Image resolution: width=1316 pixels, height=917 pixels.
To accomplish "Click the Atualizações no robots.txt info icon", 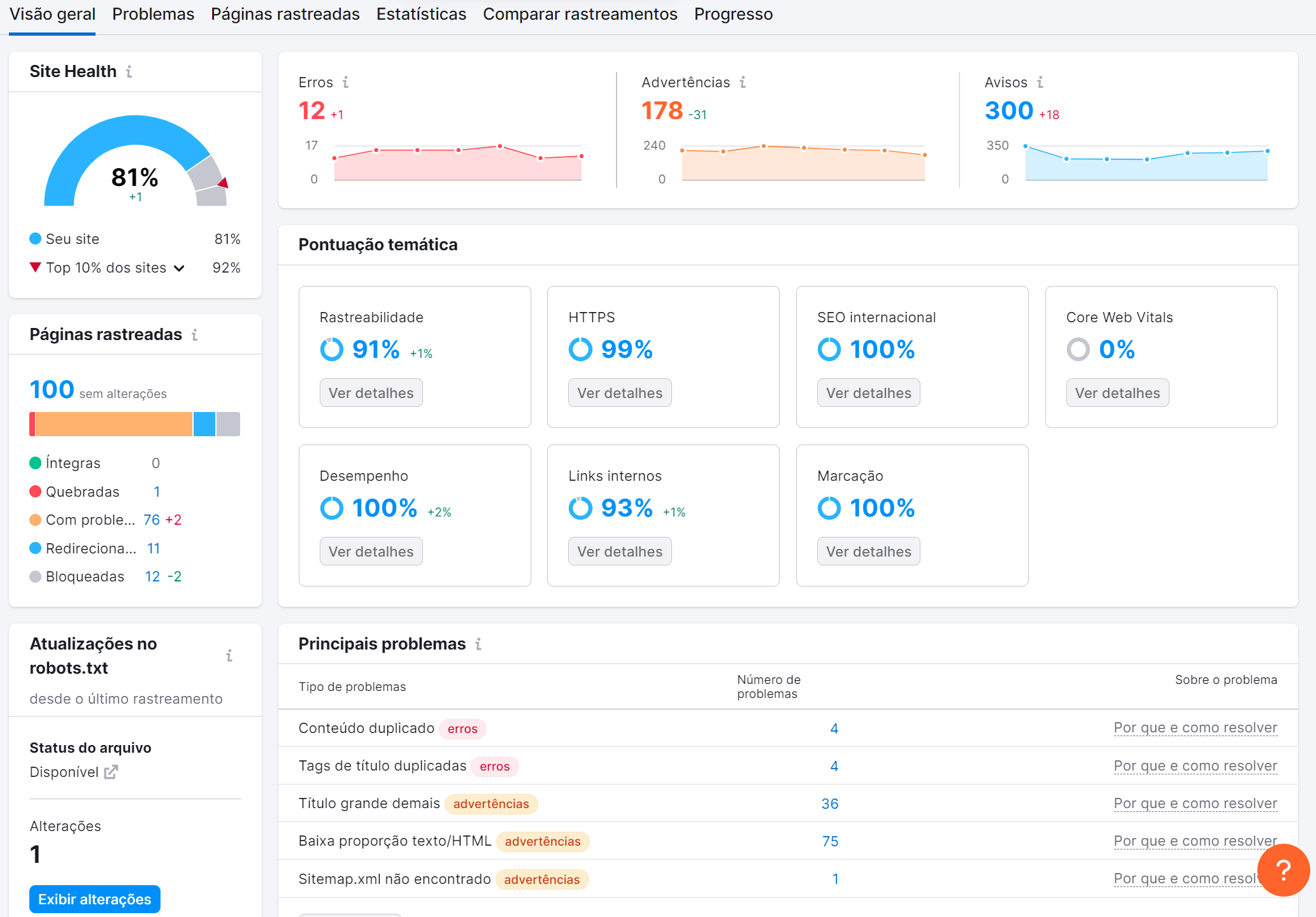I will pyautogui.click(x=229, y=655).
